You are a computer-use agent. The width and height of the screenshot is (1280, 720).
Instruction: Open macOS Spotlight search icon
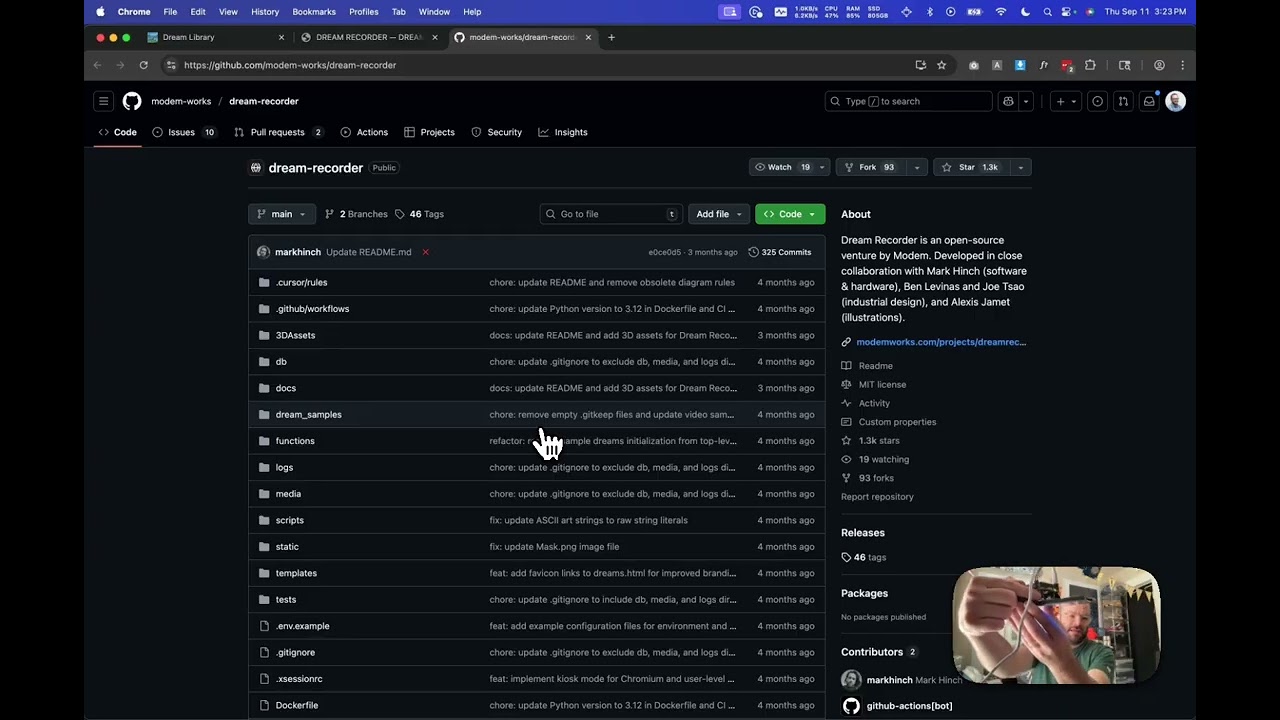(1047, 12)
